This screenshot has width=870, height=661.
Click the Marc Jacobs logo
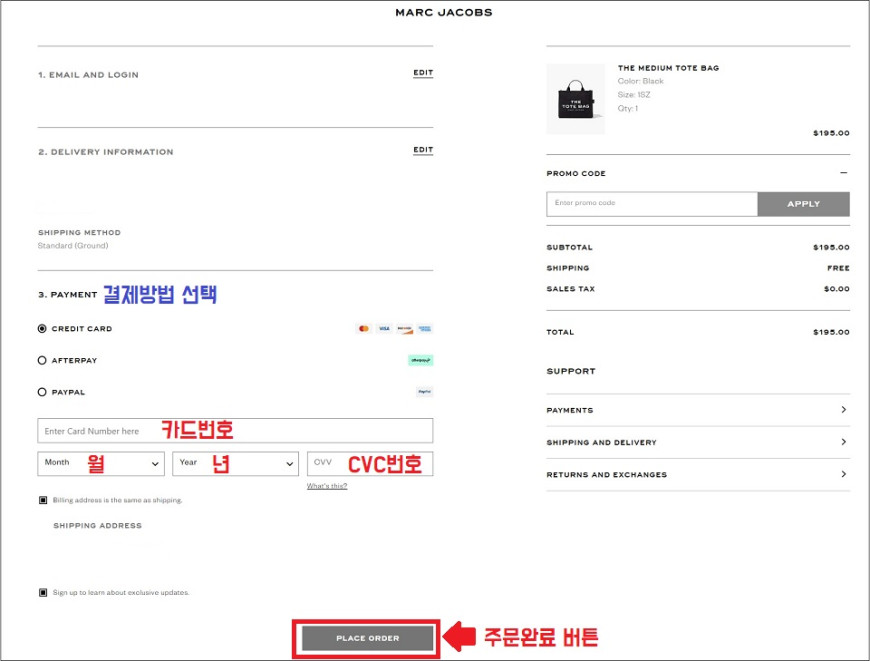444,12
